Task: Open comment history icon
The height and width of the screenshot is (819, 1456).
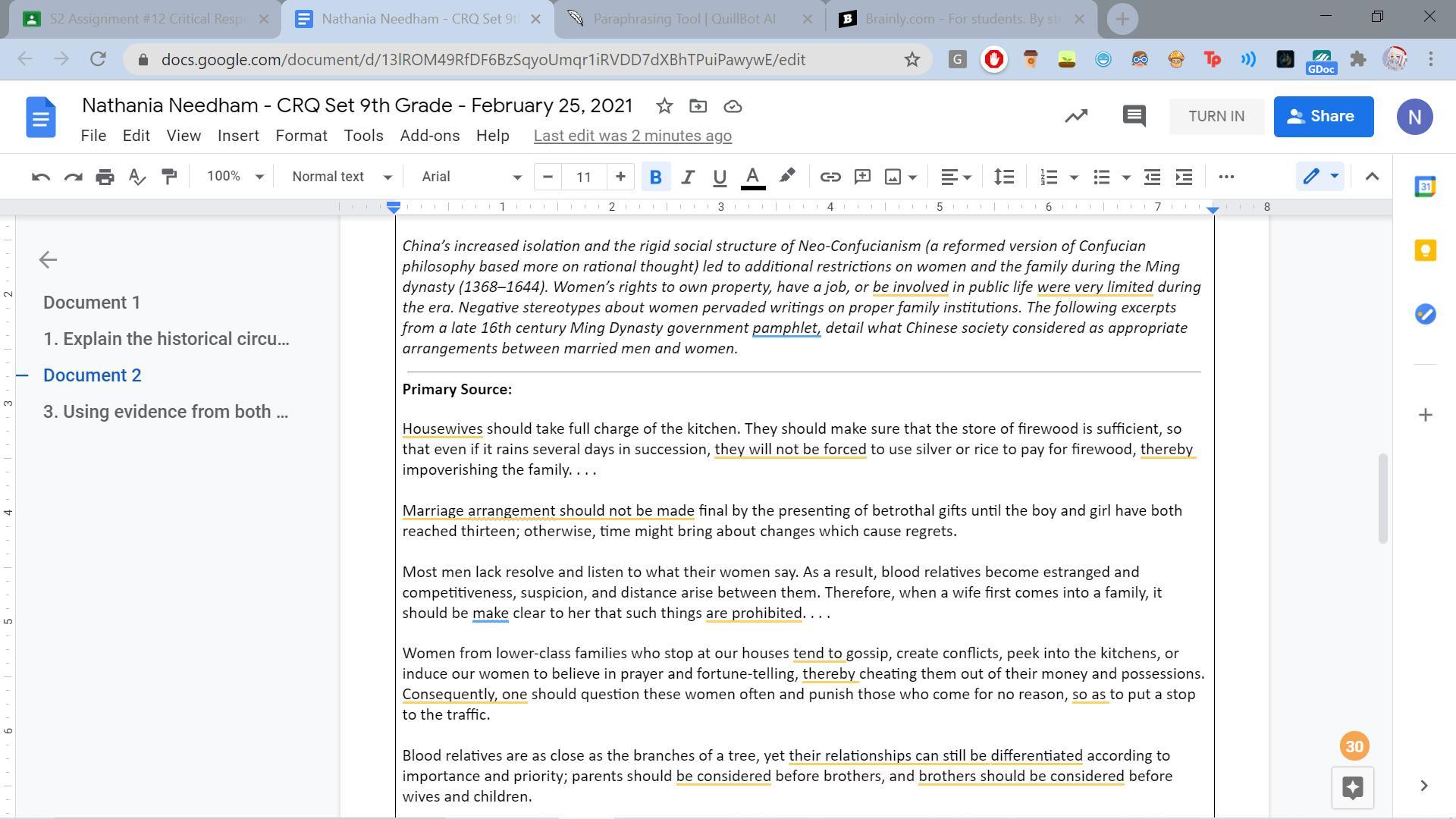Action: point(1134,116)
